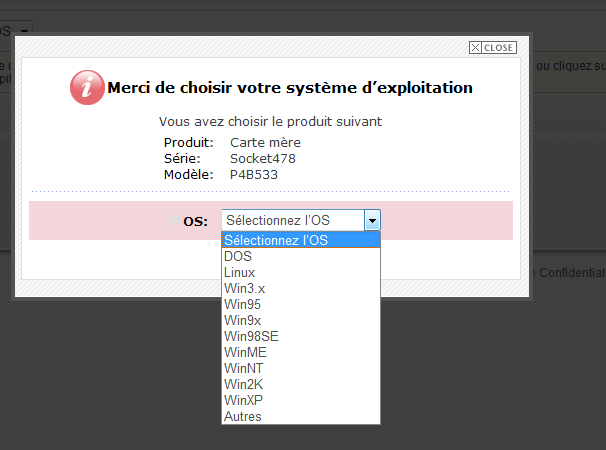Screen dimensions: 606x450
Task: Click the red information icon
Action: coord(87,87)
